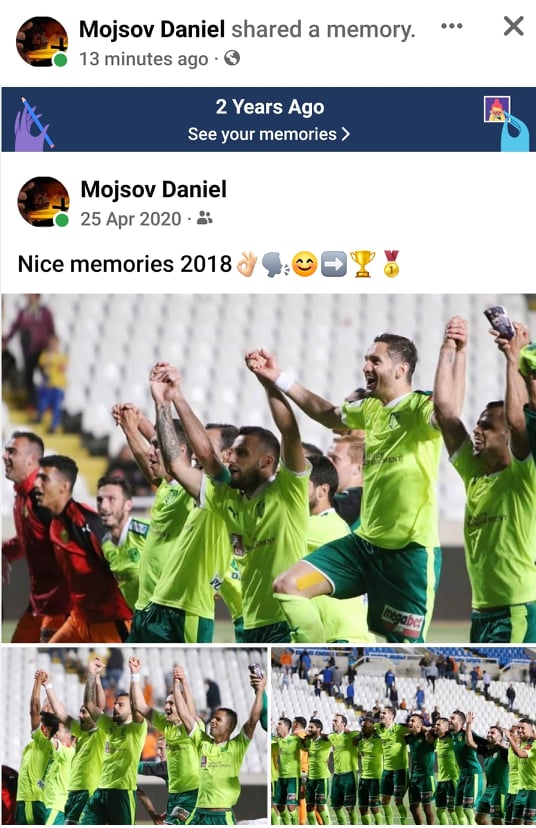Screen dimensions: 536x828
Task: Open bottom-left photo of players raising hands
Action: click(x=135, y=736)
